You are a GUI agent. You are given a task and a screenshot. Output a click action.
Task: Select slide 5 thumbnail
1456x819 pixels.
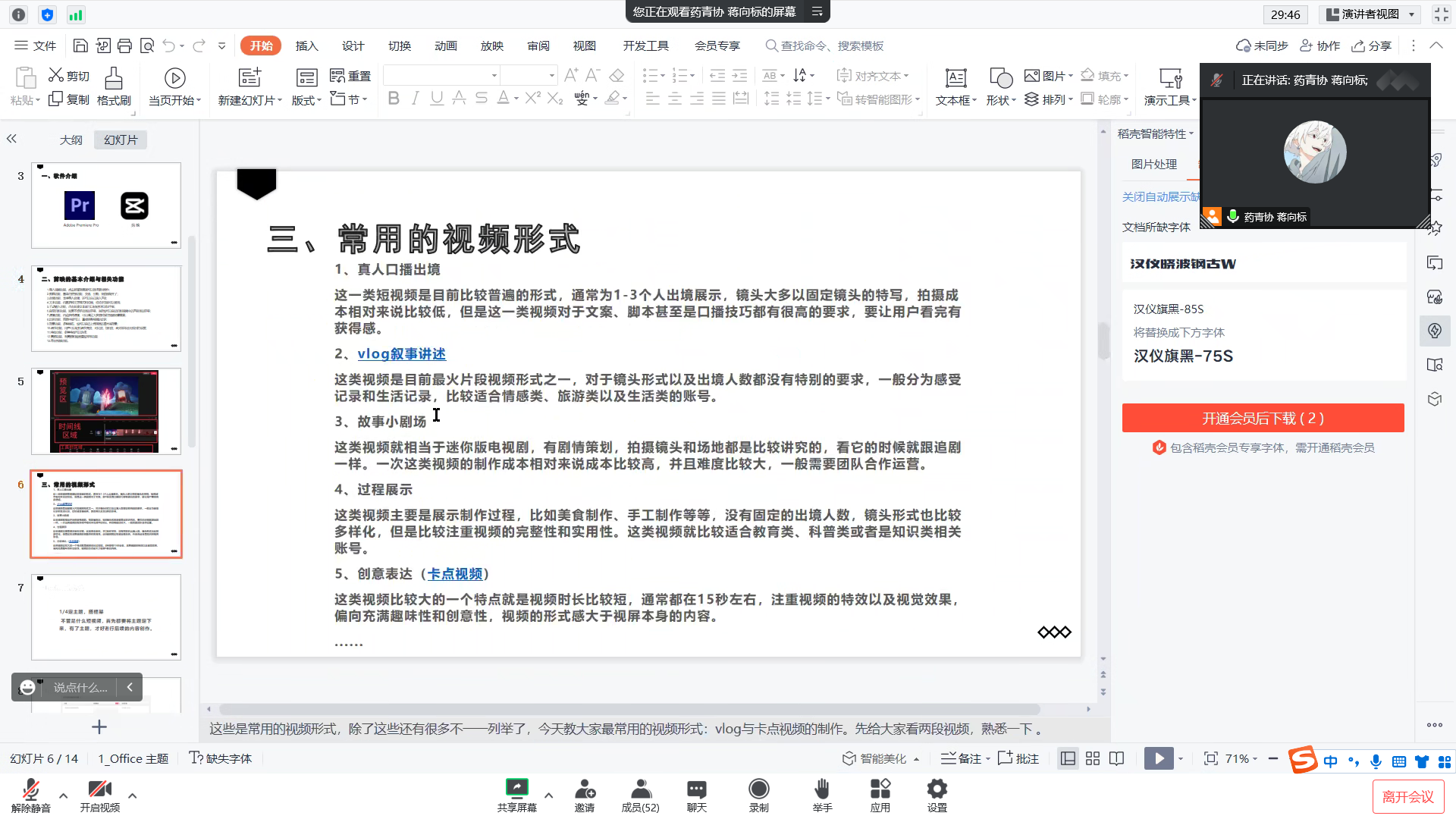coord(106,411)
